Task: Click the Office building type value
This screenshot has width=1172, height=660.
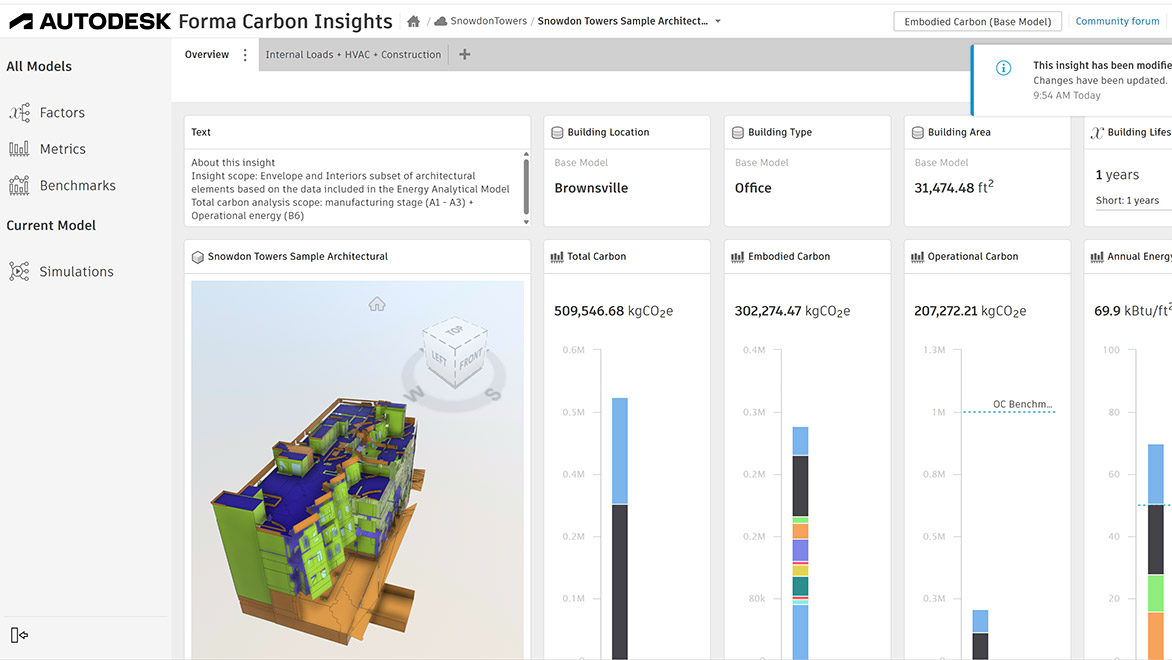Action: tap(753, 188)
